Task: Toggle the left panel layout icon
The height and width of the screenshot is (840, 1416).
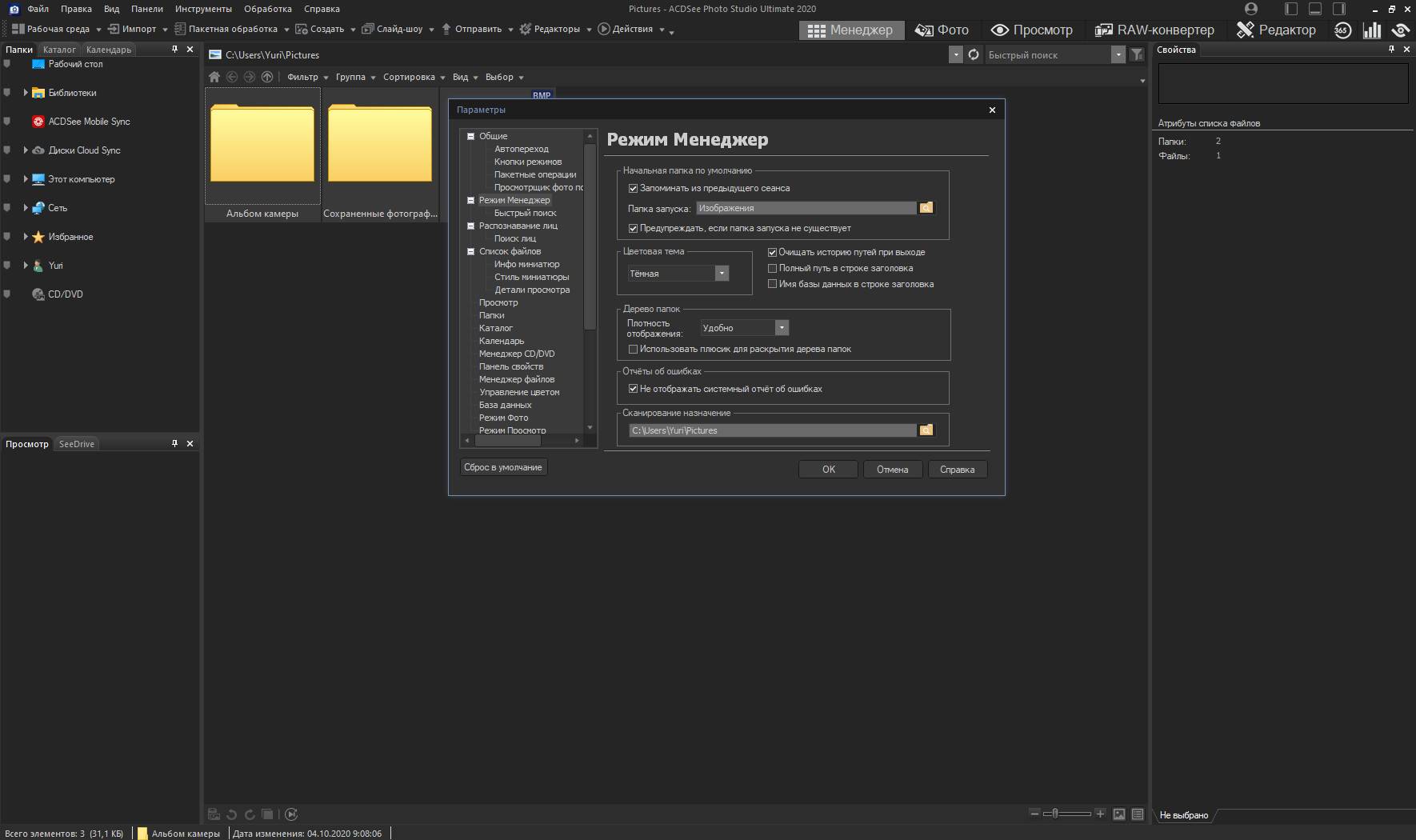Action: coord(1290,9)
